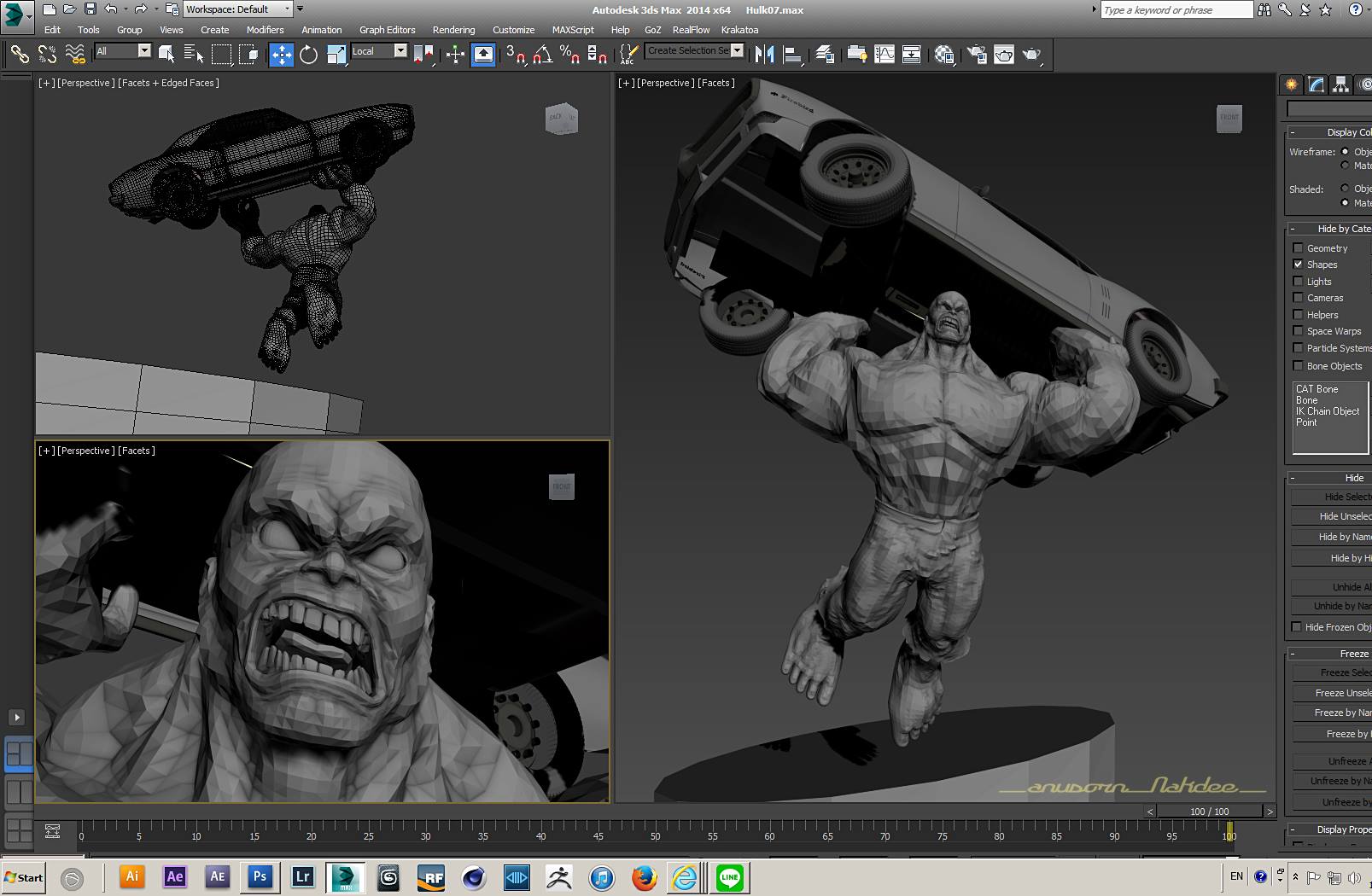Screen dimensions: 1372x896
Task: Click Bind to Space Warp icon
Action: pyautogui.click(x=75, y=55)
